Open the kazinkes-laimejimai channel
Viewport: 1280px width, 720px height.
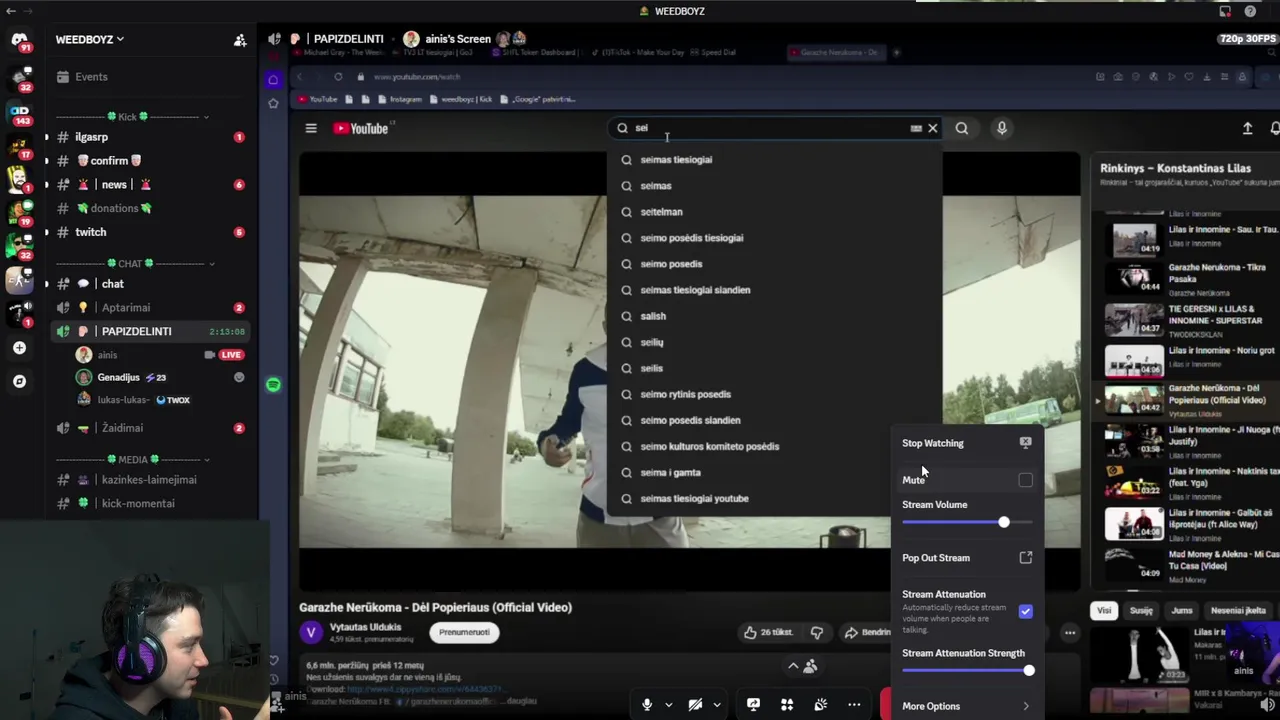(151, 480)
